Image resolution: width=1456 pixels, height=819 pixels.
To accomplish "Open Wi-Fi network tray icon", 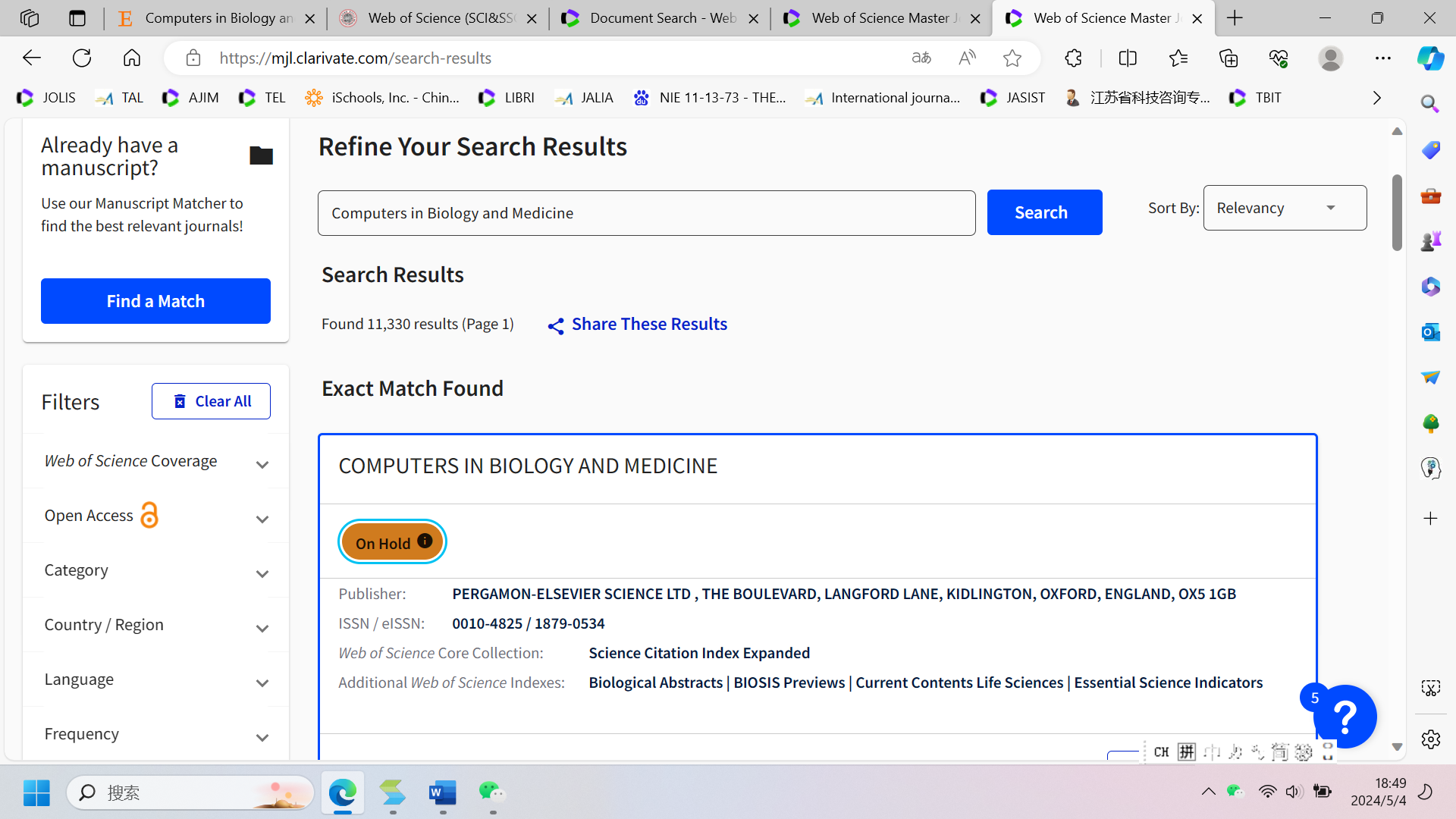I will [1266, 792].
